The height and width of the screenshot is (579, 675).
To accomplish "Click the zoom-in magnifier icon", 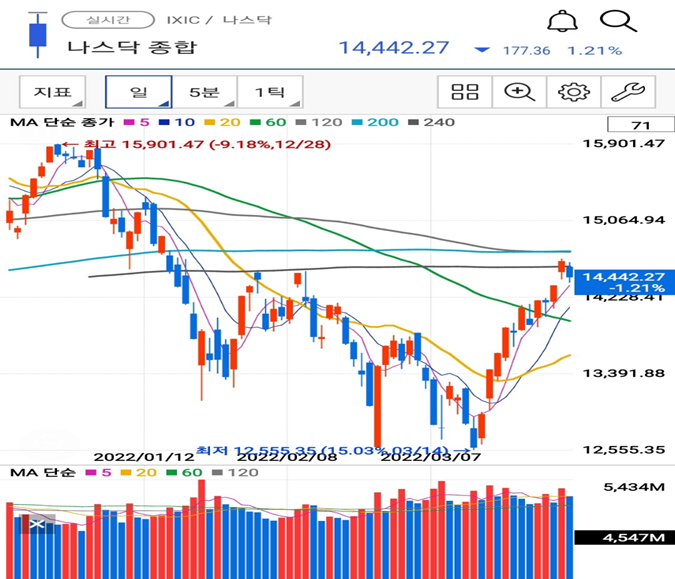I will pos(519,92).
